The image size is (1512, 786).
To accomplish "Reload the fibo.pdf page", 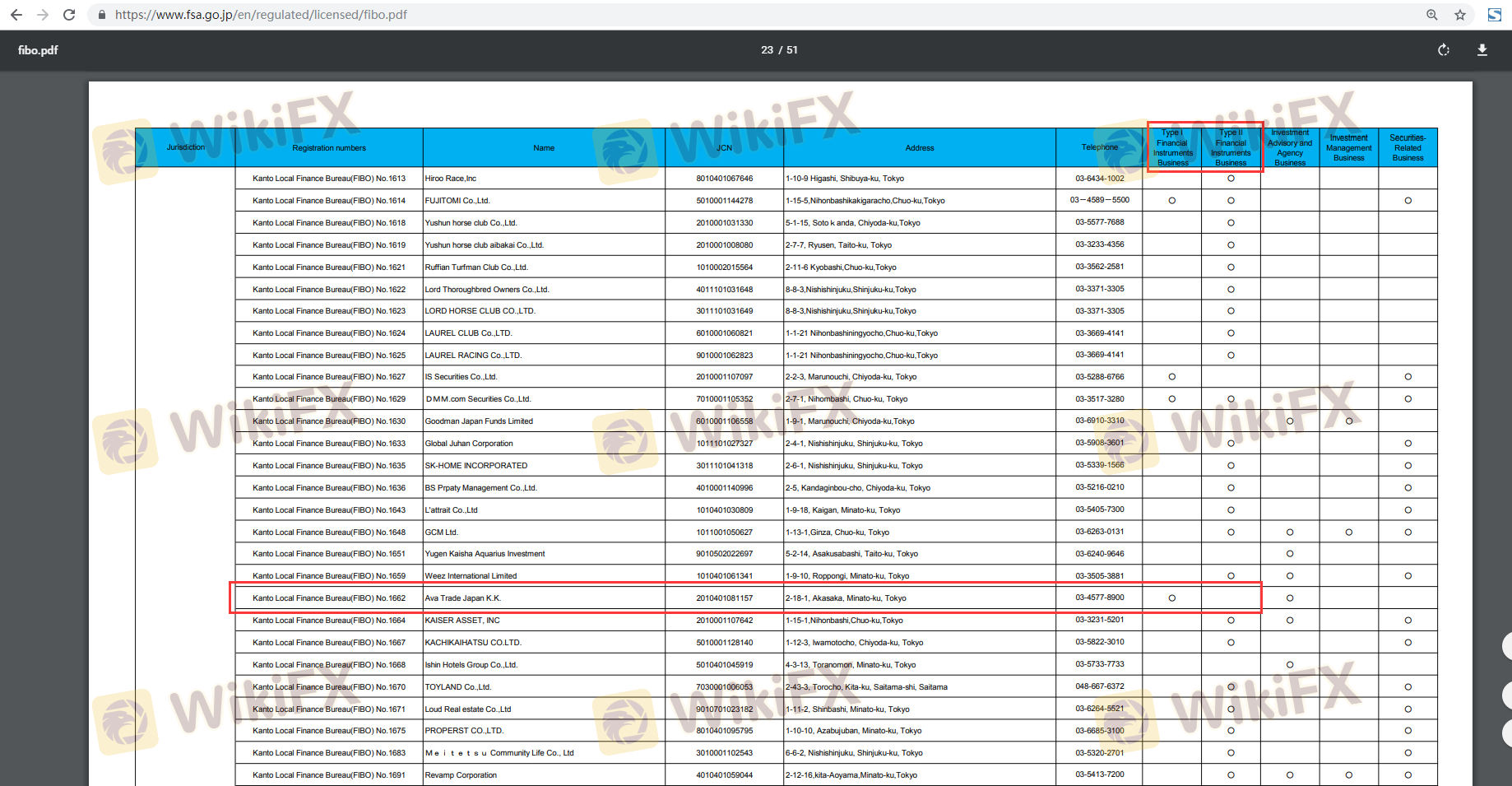I will click(69, 15).
